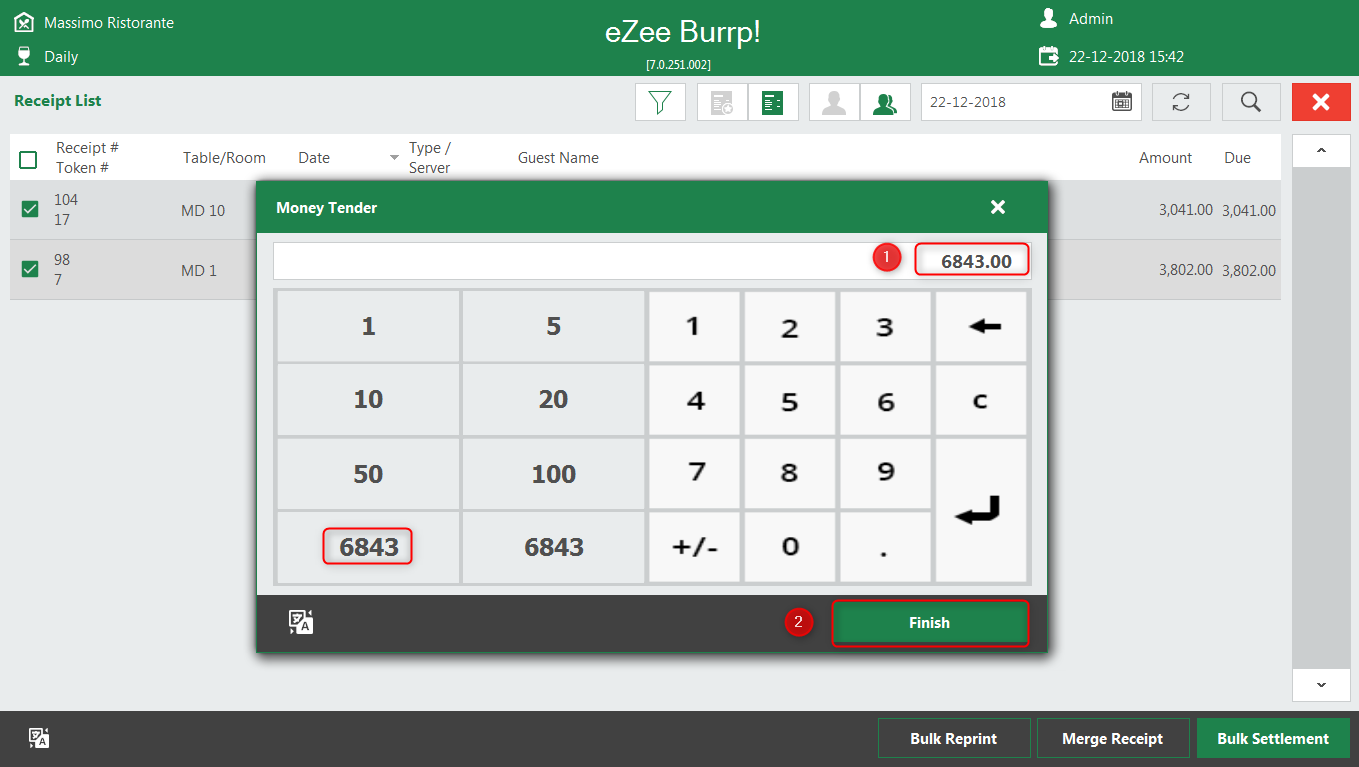Screen dimensions: 1359x767
Task: Click the language icon in bottom bar
Action: click(x=39, y=739)
